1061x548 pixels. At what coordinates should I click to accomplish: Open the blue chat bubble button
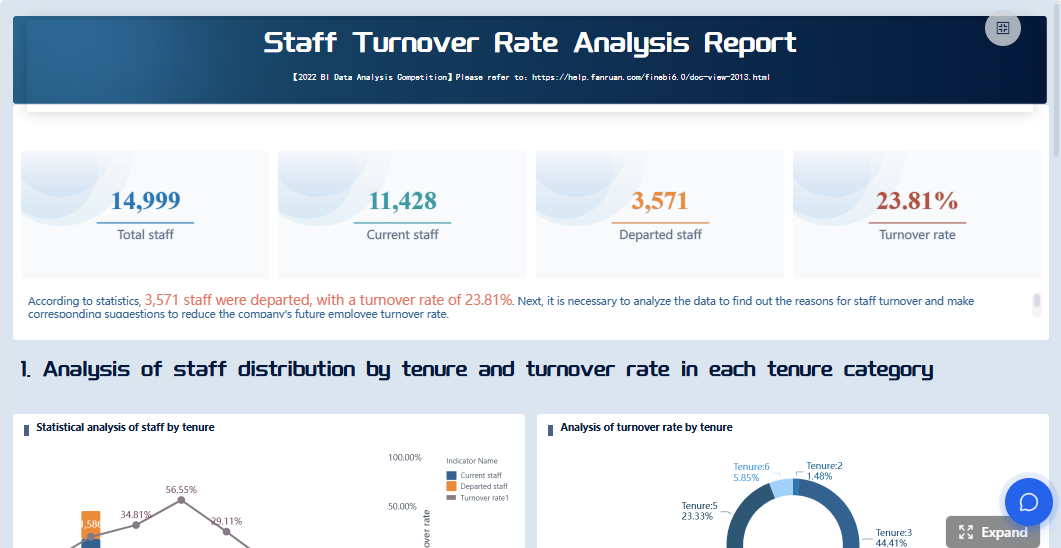1028,502
